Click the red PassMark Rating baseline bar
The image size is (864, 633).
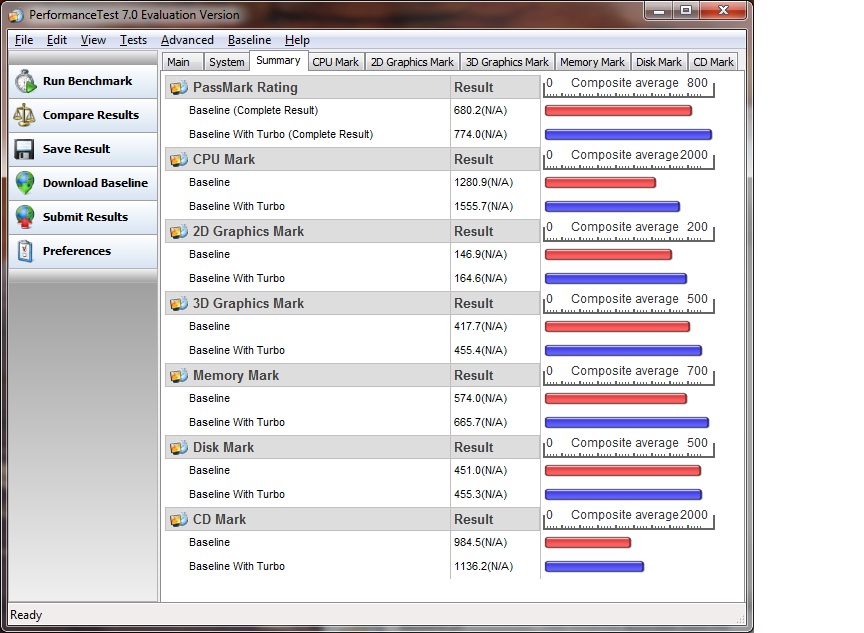(618, 110)
